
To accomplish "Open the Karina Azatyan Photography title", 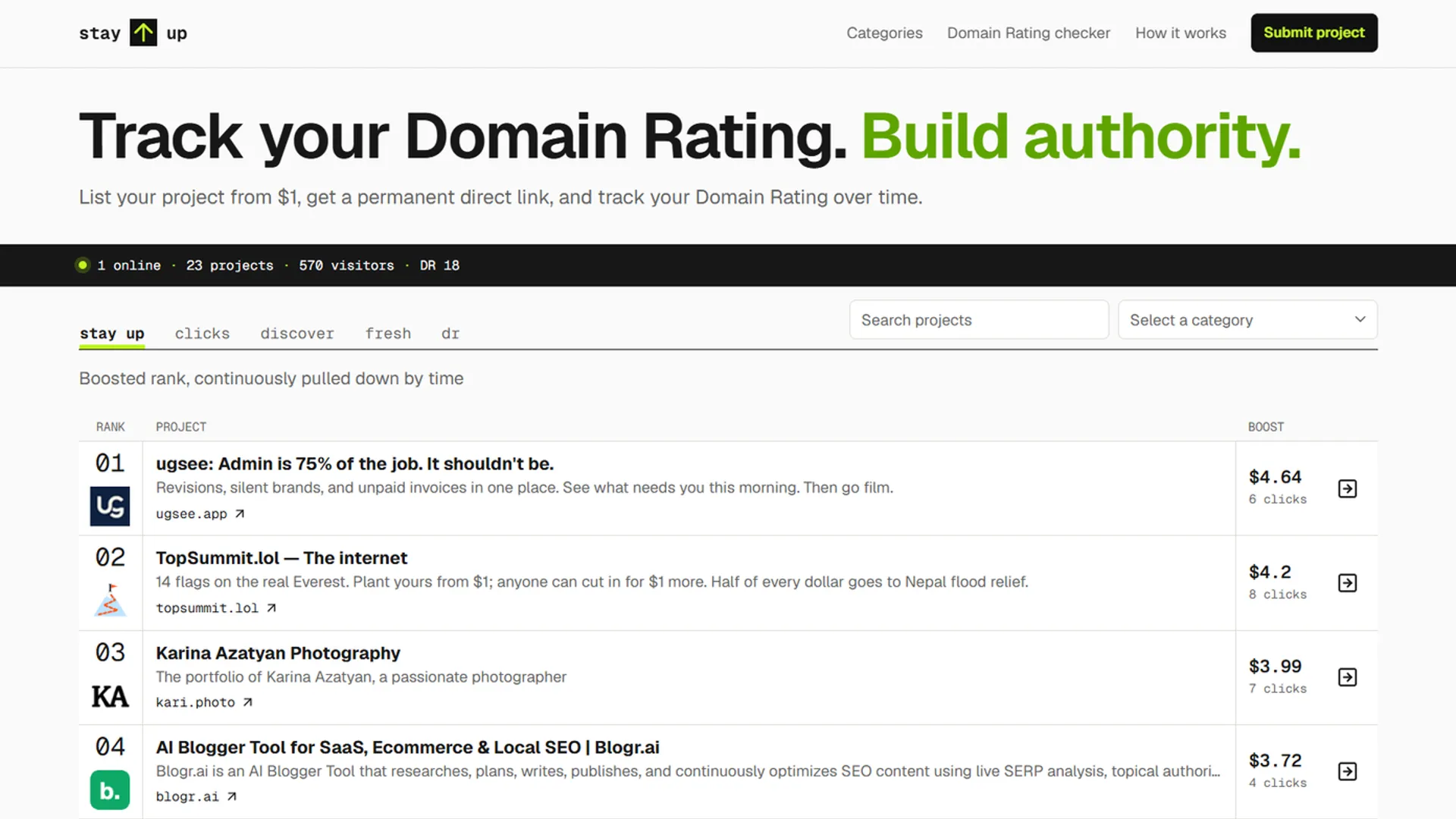I will tap(278, 653).
